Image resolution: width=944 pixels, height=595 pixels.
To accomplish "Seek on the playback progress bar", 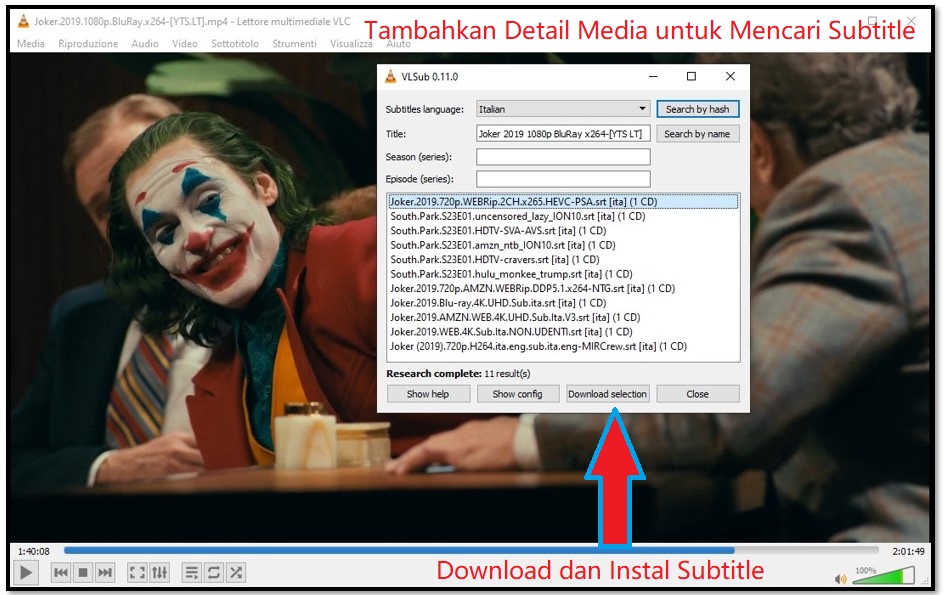I will pos(471,550).
